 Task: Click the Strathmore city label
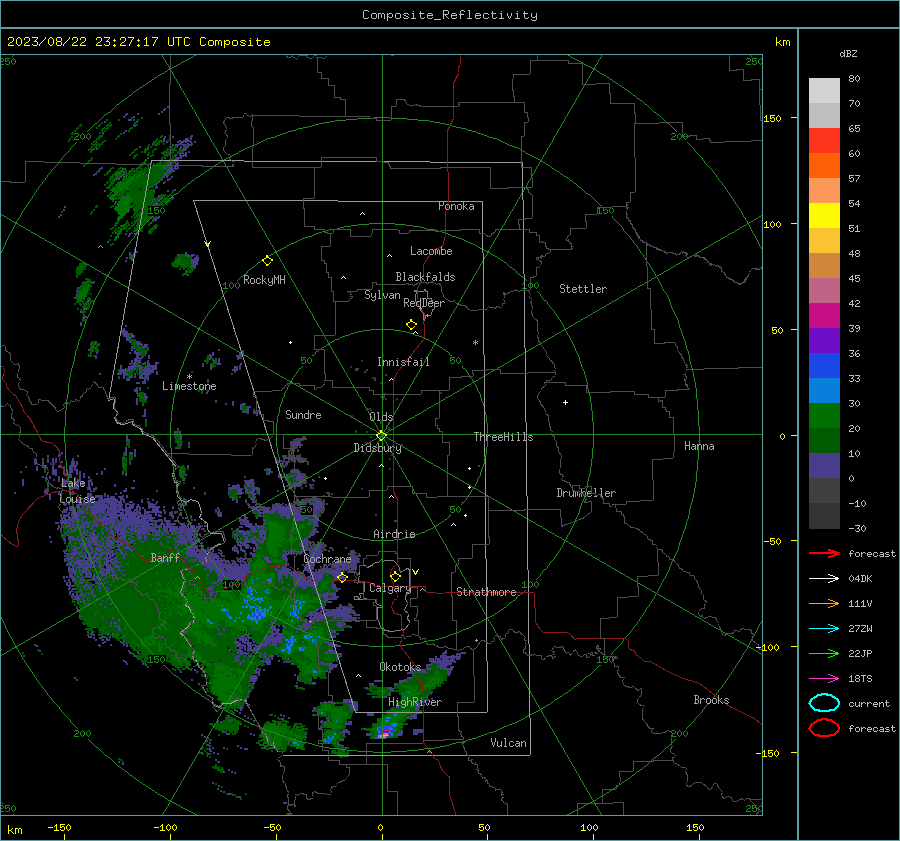(486, 592)
